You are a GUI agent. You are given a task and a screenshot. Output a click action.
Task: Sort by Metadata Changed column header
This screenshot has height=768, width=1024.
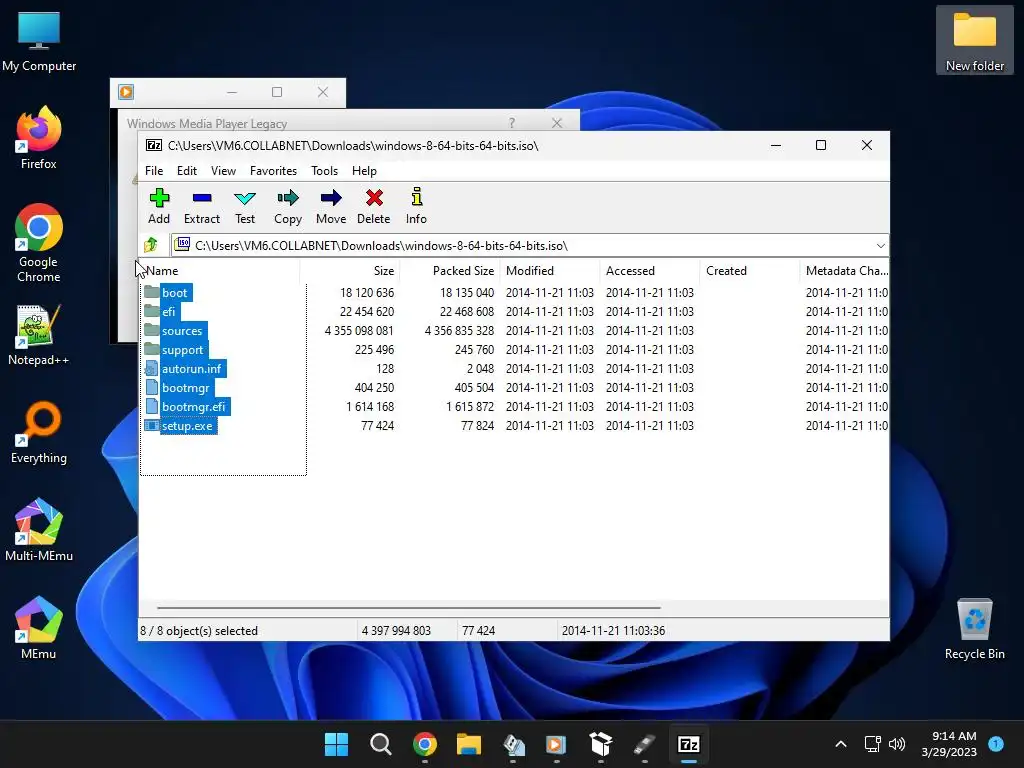[x=844, y=270]
